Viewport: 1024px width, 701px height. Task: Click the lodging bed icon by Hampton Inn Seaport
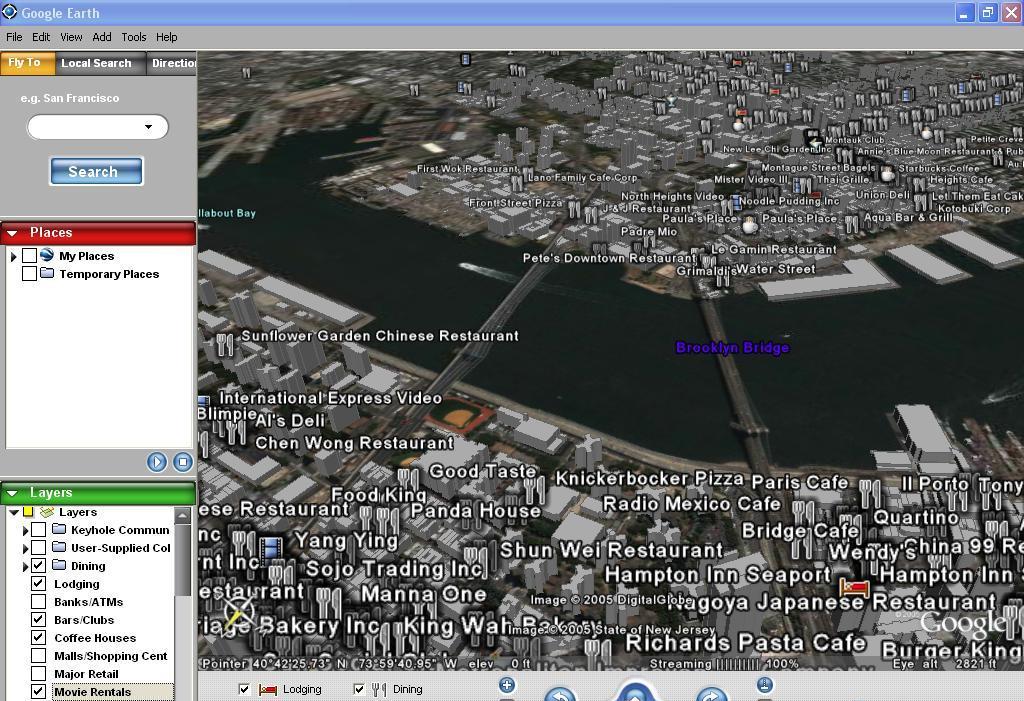tap(854, 586)
